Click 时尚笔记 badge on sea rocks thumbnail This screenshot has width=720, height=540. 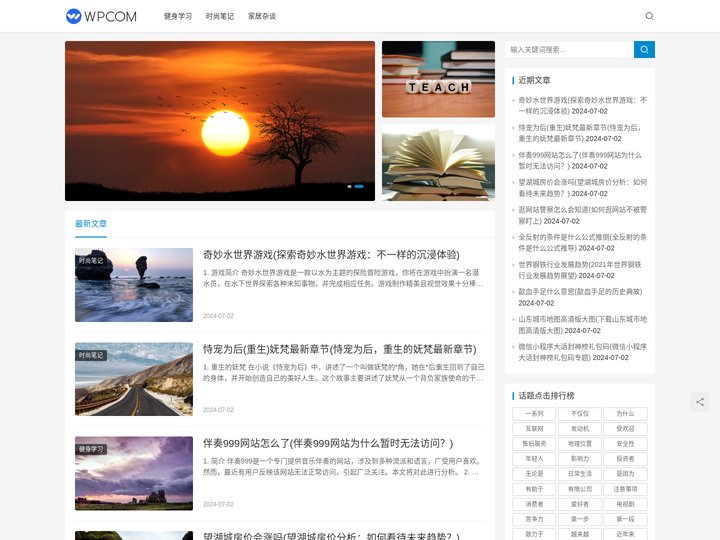click(91, 261)
